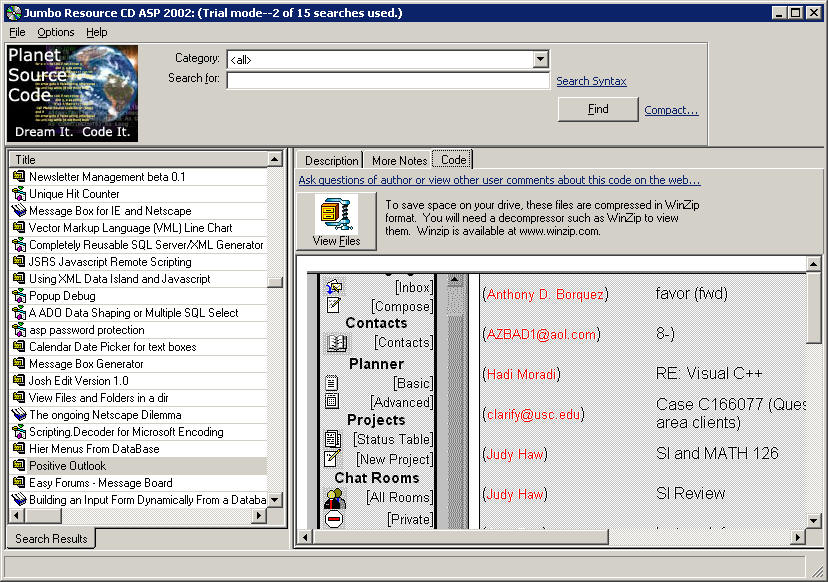Select the Positive Outlook title text
Image resolution: width=828 pixels, height=582 pixels.
(x=68, y=466)
